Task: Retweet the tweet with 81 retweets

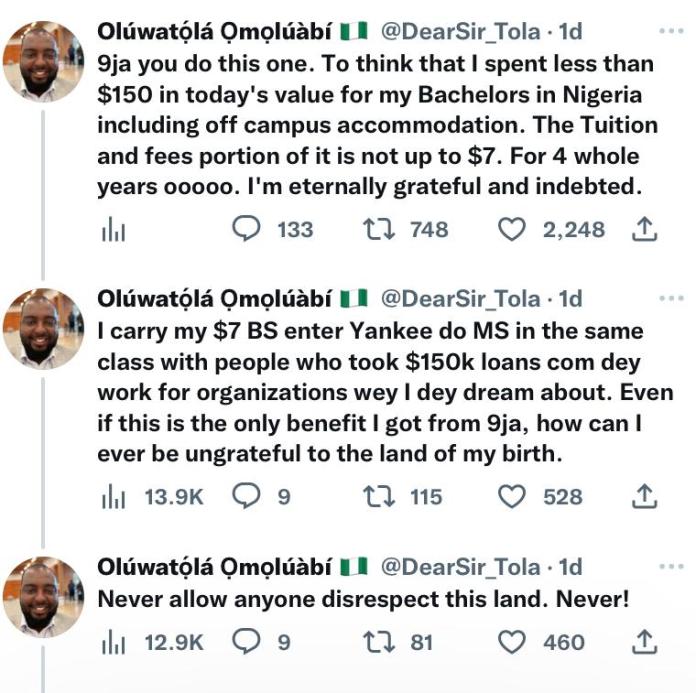Action: point(379,642)
